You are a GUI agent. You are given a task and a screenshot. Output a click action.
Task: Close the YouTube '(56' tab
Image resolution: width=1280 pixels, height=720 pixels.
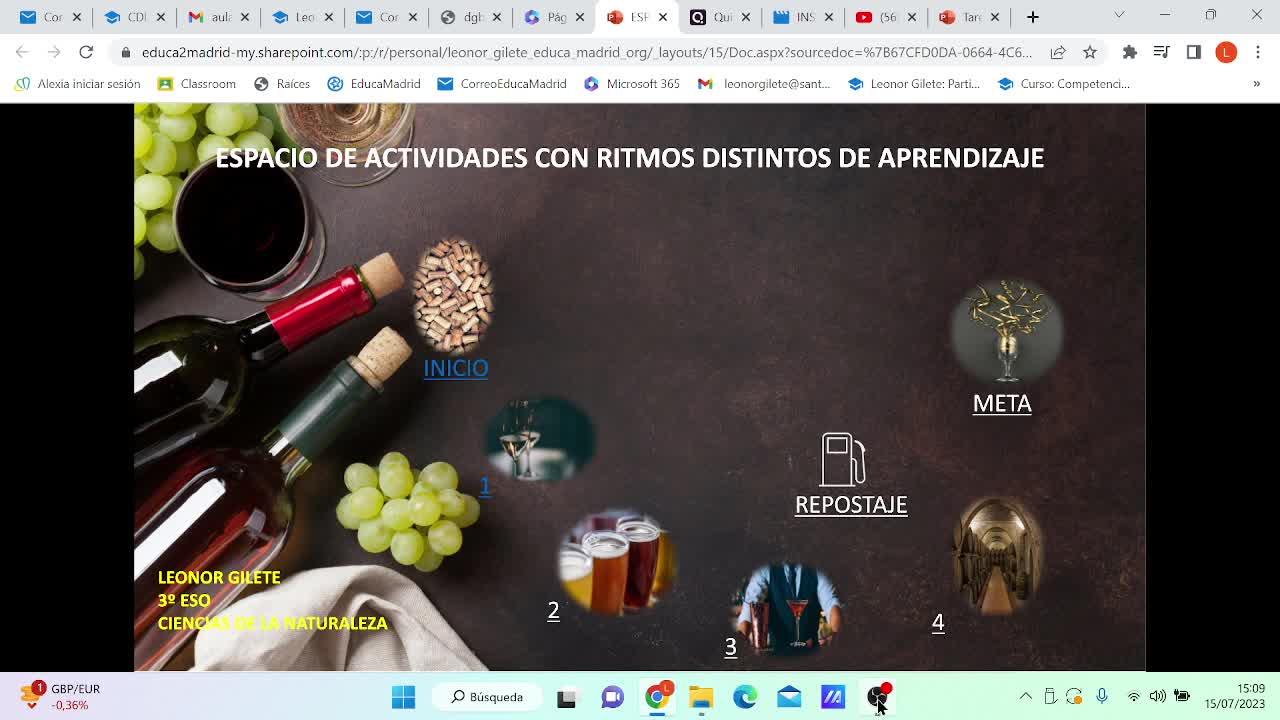pyautogui.click(x=912, y=17)
